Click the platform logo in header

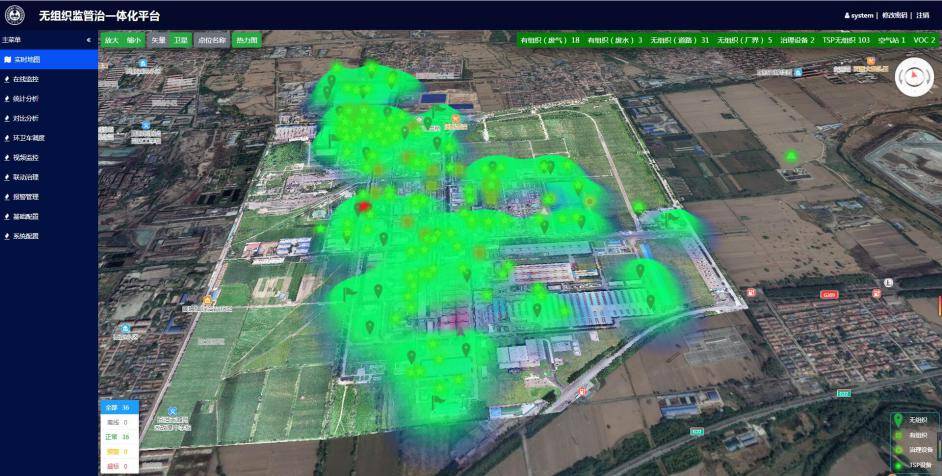pos(17,15)
